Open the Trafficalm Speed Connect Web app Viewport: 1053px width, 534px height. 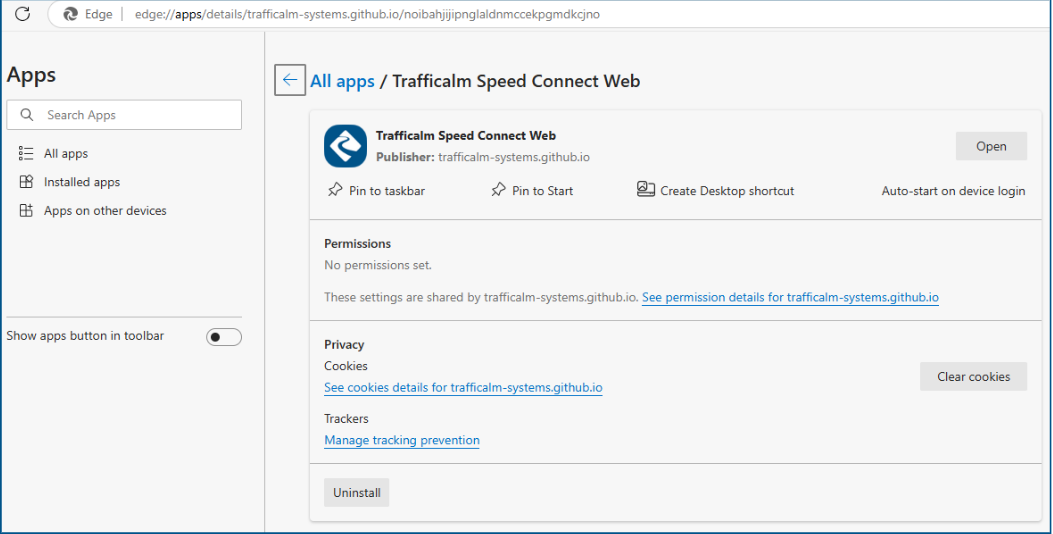click(x=991, y=146)
